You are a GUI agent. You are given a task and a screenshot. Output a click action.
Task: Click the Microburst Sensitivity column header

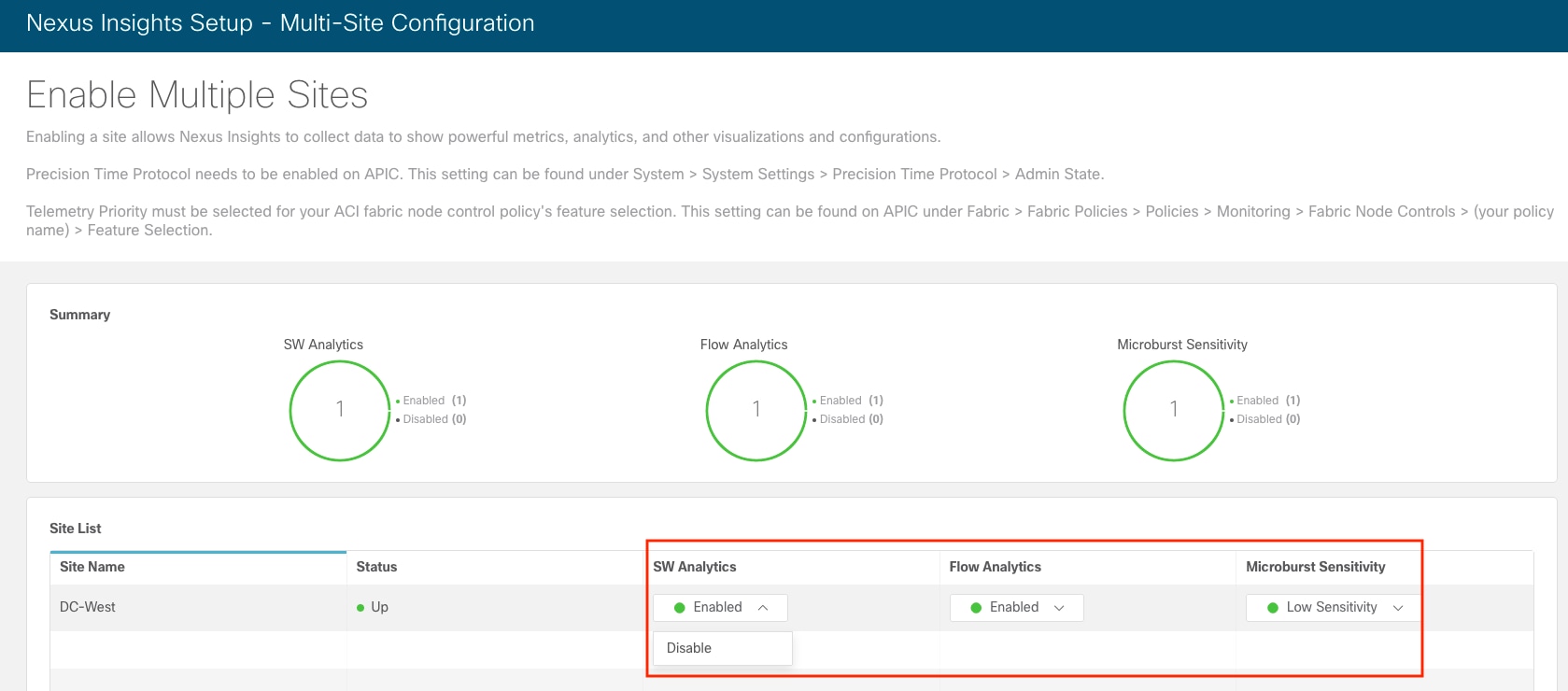[1315, 567]
